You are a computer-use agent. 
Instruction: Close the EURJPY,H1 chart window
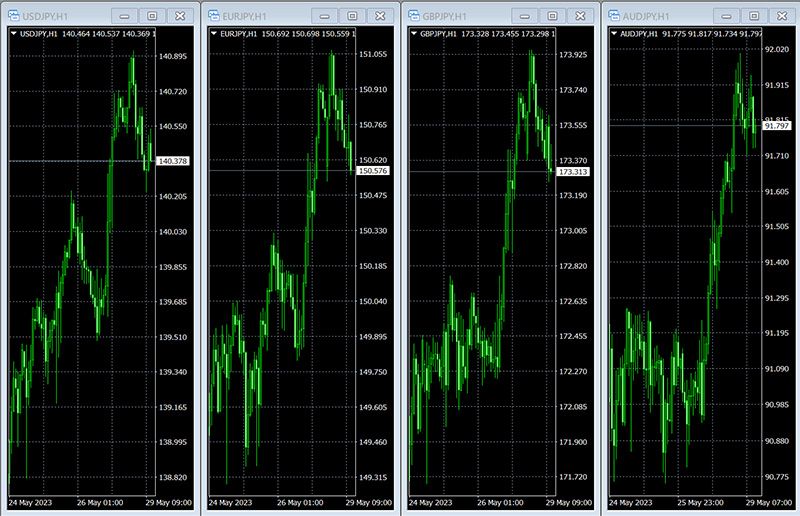tap(380, 16)
